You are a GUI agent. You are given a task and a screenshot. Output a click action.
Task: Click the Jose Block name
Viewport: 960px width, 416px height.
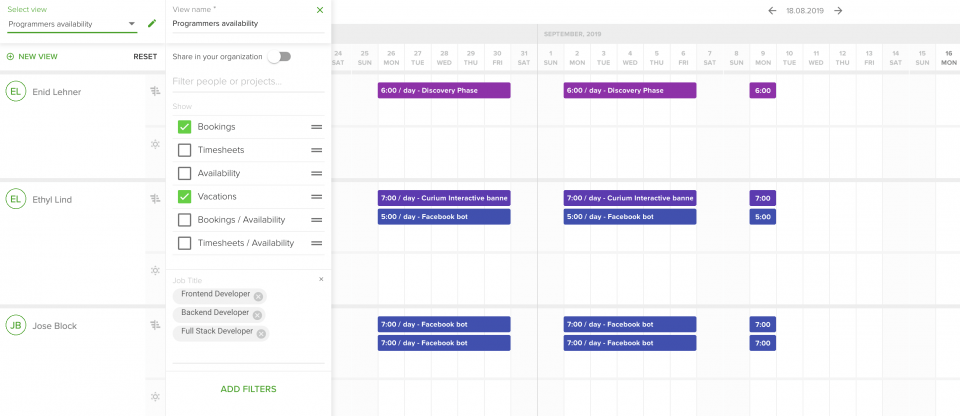pos(54,326)
